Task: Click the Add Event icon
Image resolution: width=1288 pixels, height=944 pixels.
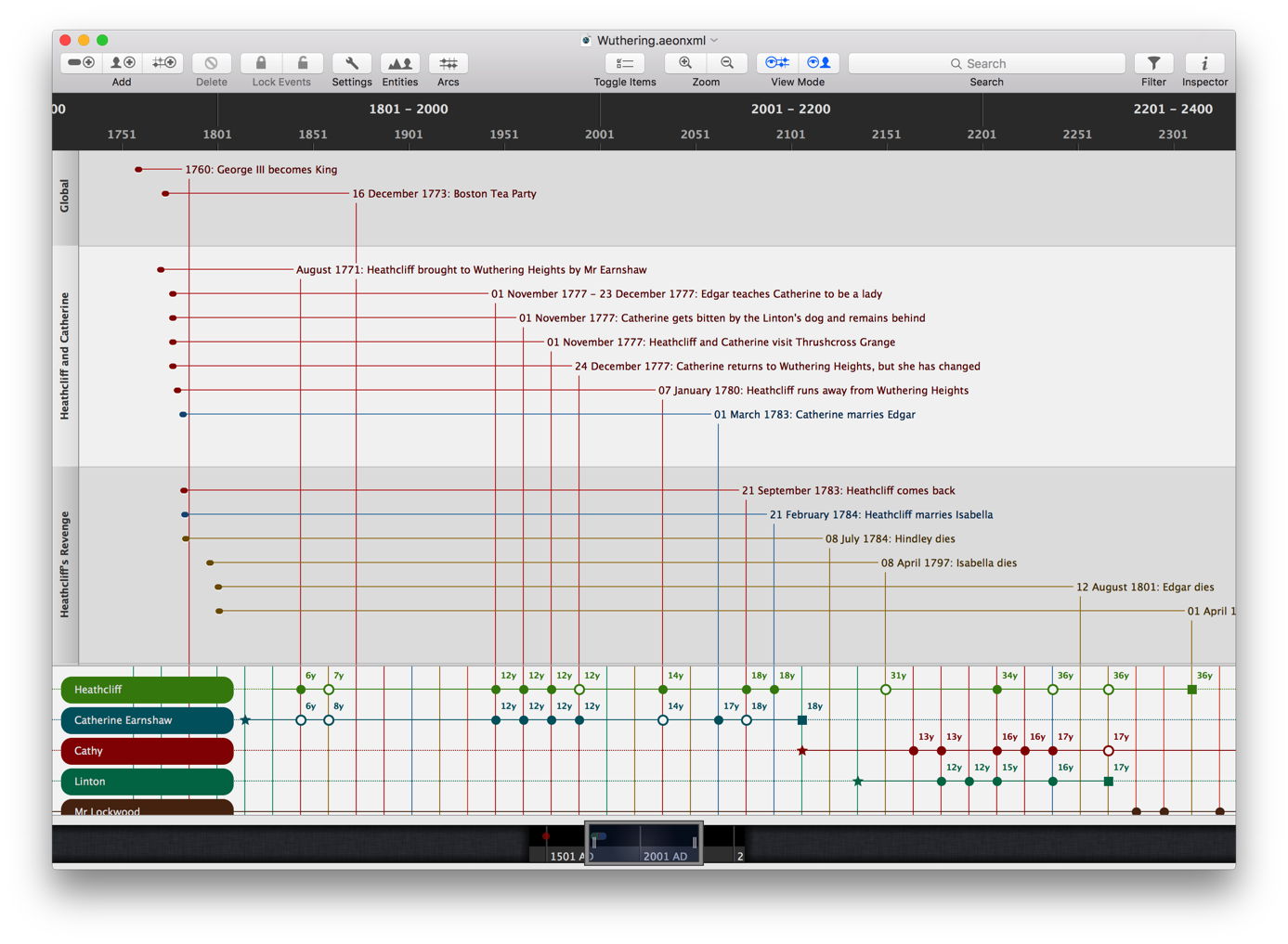Action: coord(81,63)
